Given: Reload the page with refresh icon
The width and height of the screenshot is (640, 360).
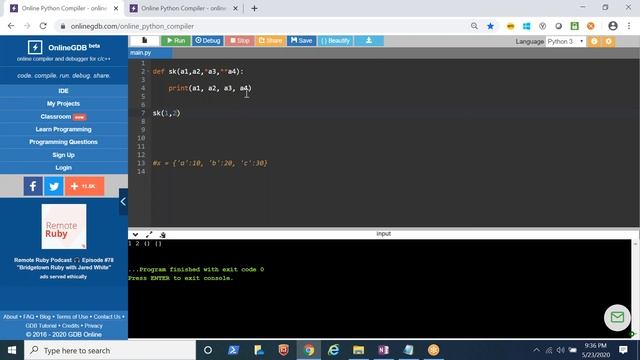Looking at the screenshot, I should (43, 26).
